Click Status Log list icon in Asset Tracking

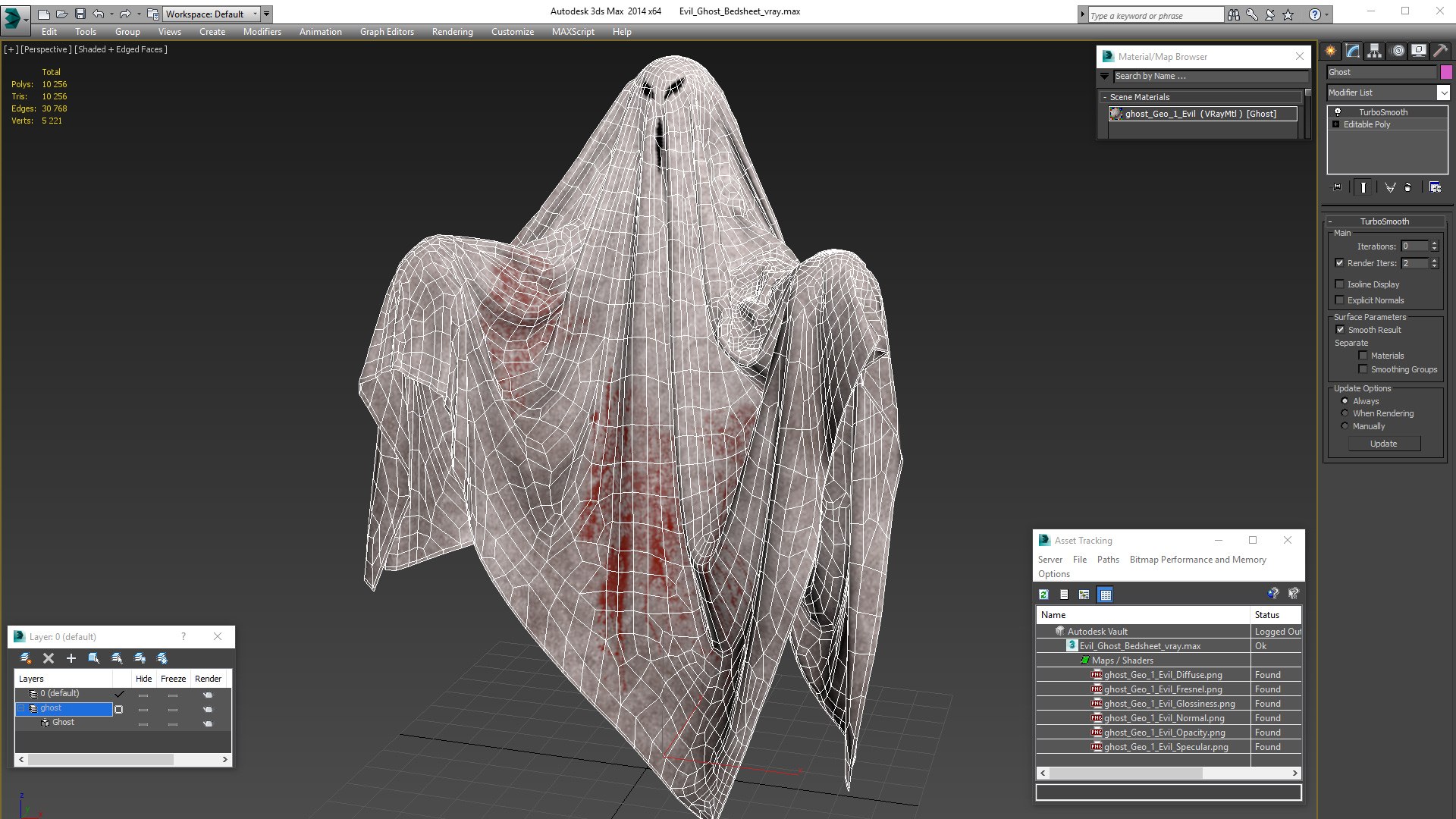coord(1064,595)
